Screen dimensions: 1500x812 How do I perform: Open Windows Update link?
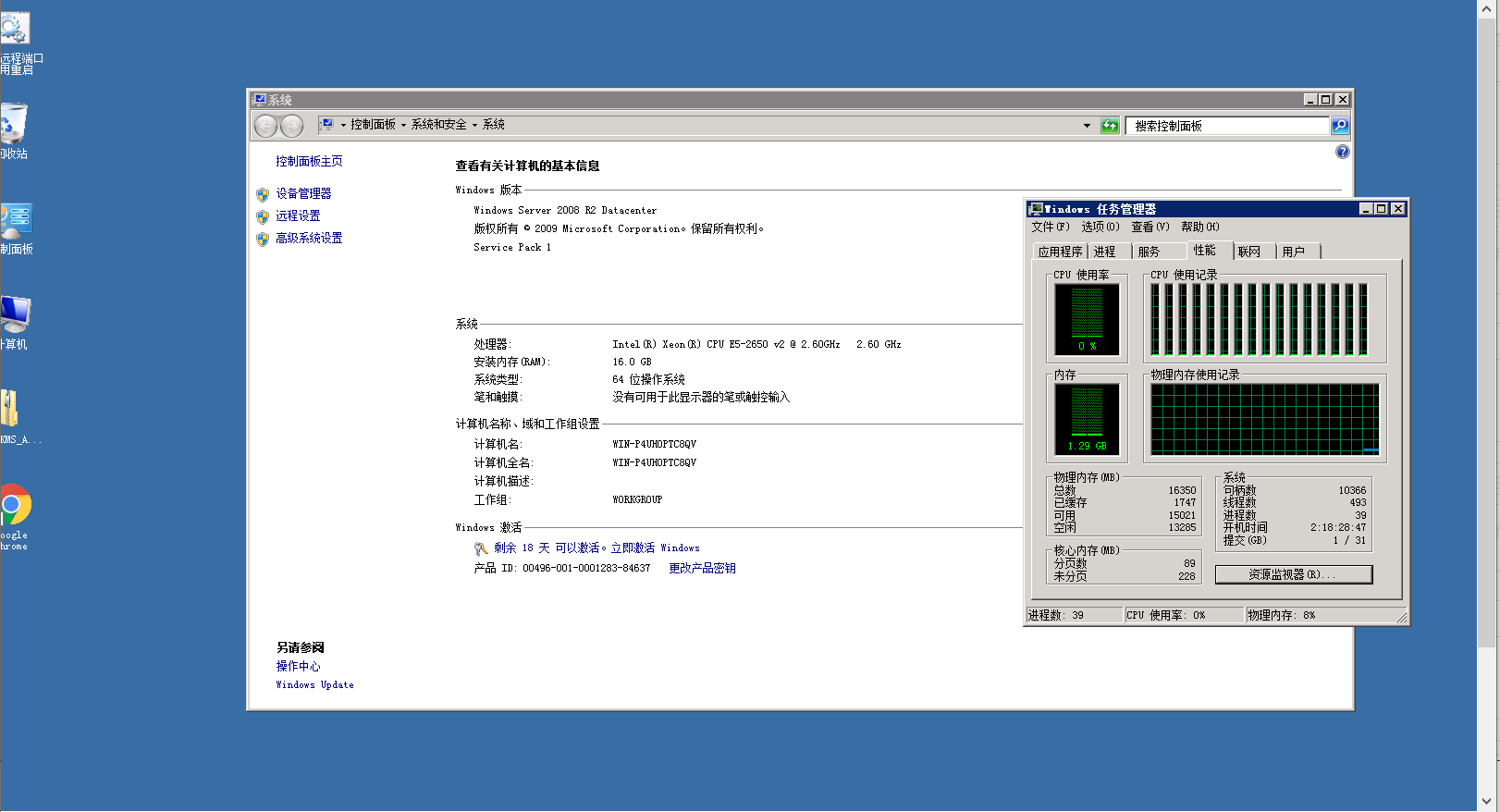pyautogui.click(x=314, y=685)
